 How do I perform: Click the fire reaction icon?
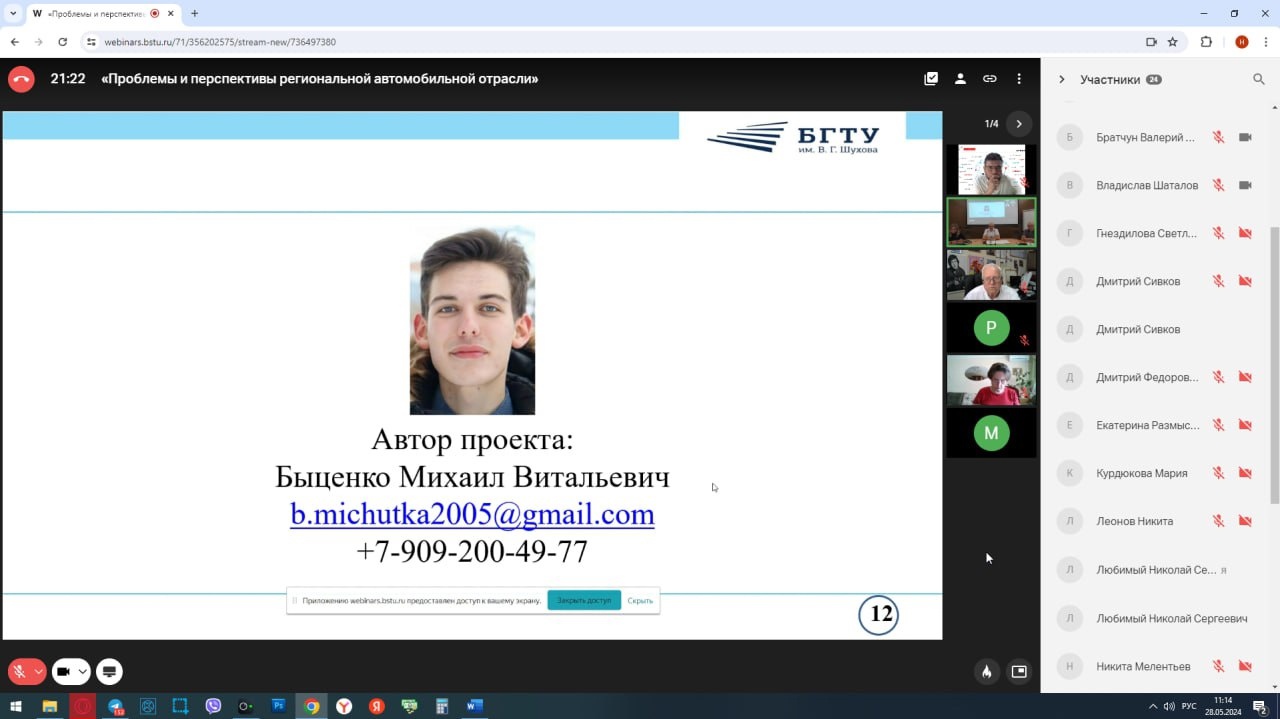coord(987,672)
